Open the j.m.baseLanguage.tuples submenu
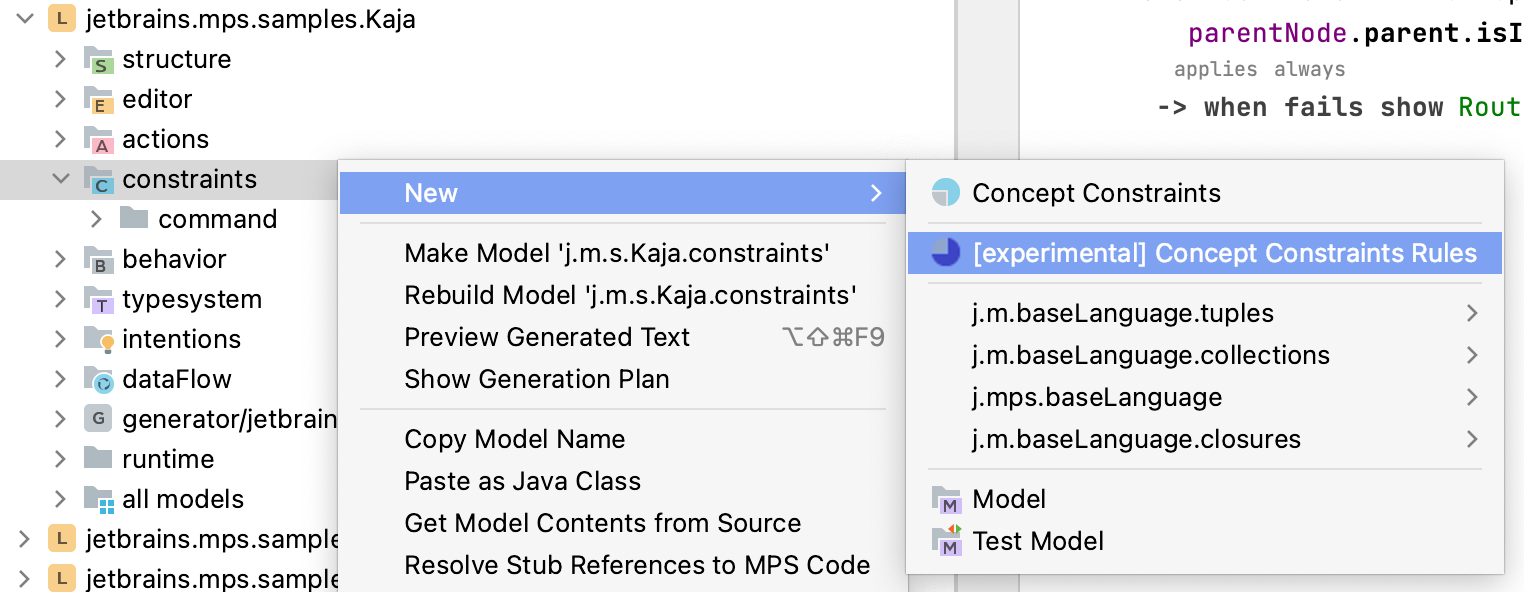This screenshot has height=592, width=1524. click(x=1471, y=313)
